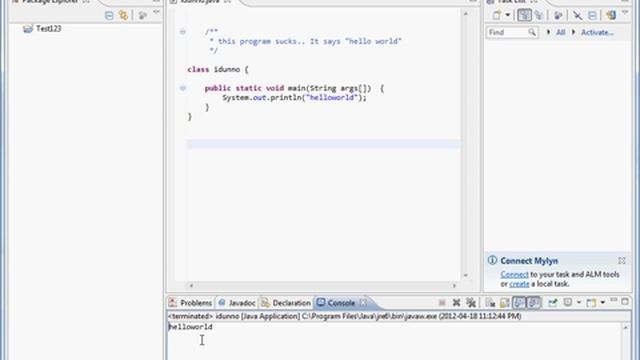The image size is (640, 360).
Task: Click helloworld output in Console
Action: point(191,327)
